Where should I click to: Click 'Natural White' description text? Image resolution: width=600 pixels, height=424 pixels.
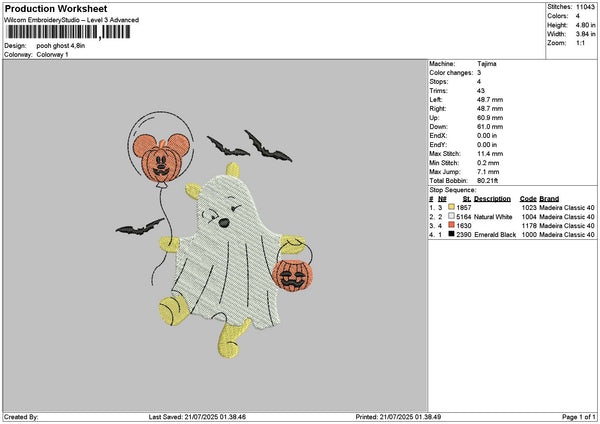tap(493, 217)
